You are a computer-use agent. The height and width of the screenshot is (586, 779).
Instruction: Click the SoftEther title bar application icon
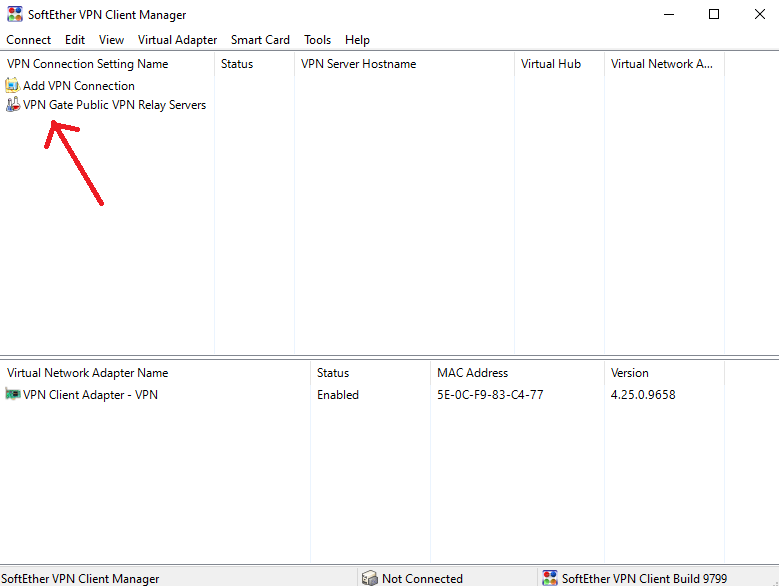click(15, 14)
